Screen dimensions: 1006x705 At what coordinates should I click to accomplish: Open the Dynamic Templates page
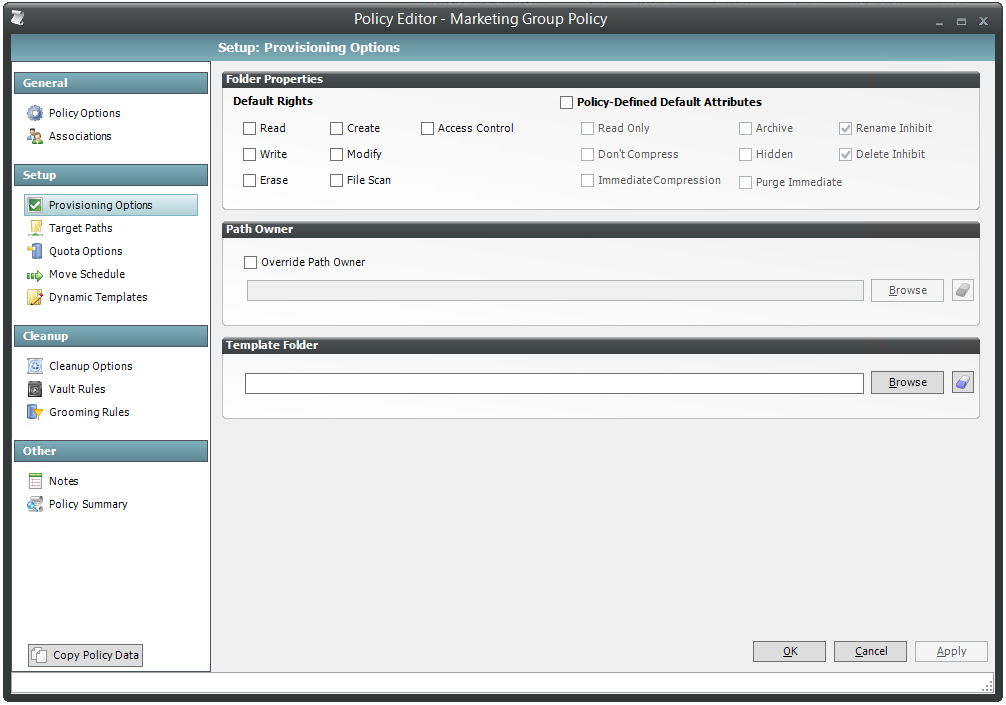98,297
